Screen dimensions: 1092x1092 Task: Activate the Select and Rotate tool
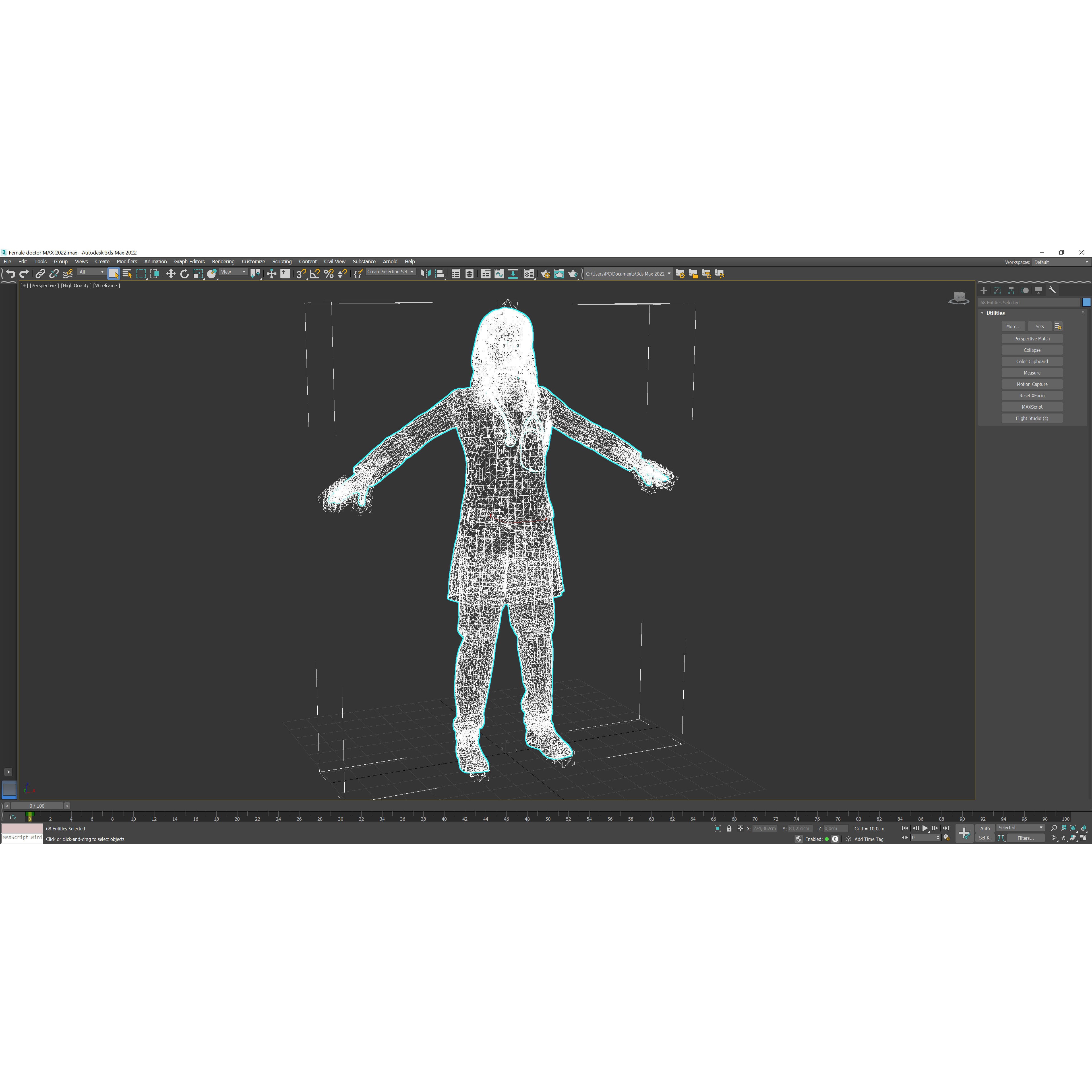point(184,274)
